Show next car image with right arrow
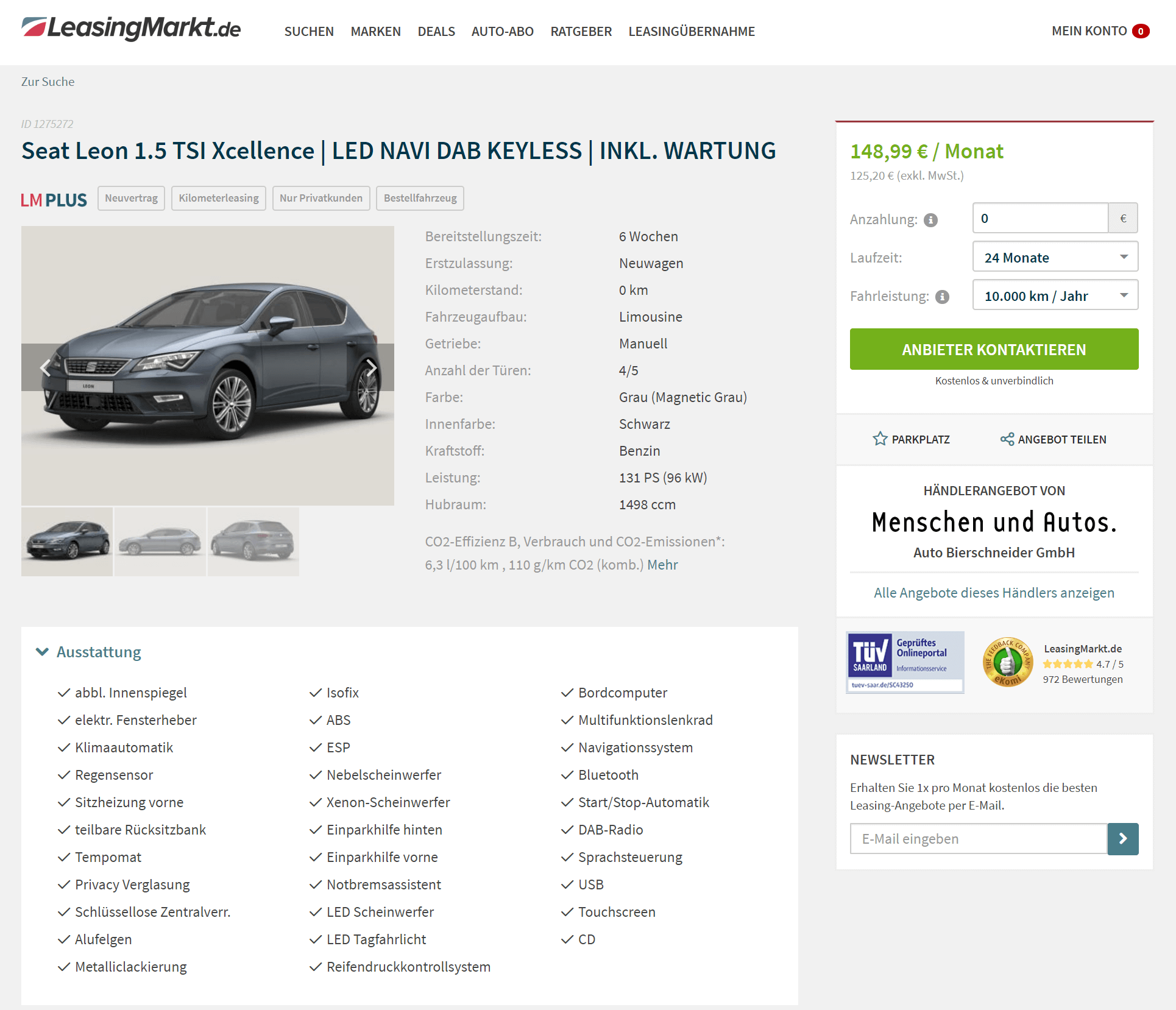The width and height of the screenshot is (1176, 1010). tap(370, 367)
